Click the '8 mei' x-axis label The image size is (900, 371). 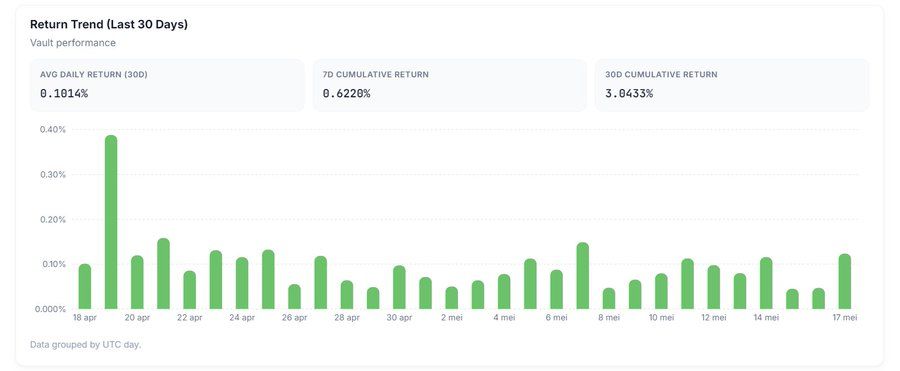click(609, 317)
